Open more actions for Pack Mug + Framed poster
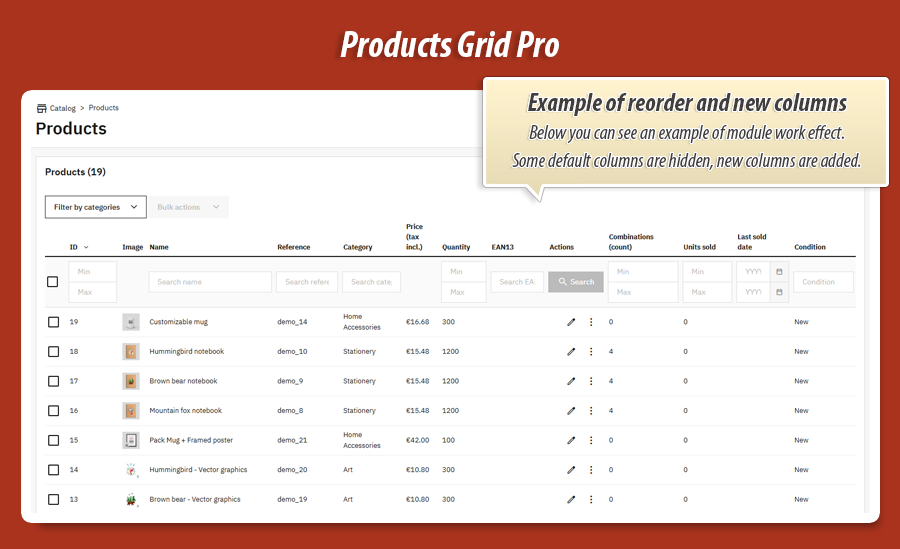The image size is (900, 549). pos(591,440)
